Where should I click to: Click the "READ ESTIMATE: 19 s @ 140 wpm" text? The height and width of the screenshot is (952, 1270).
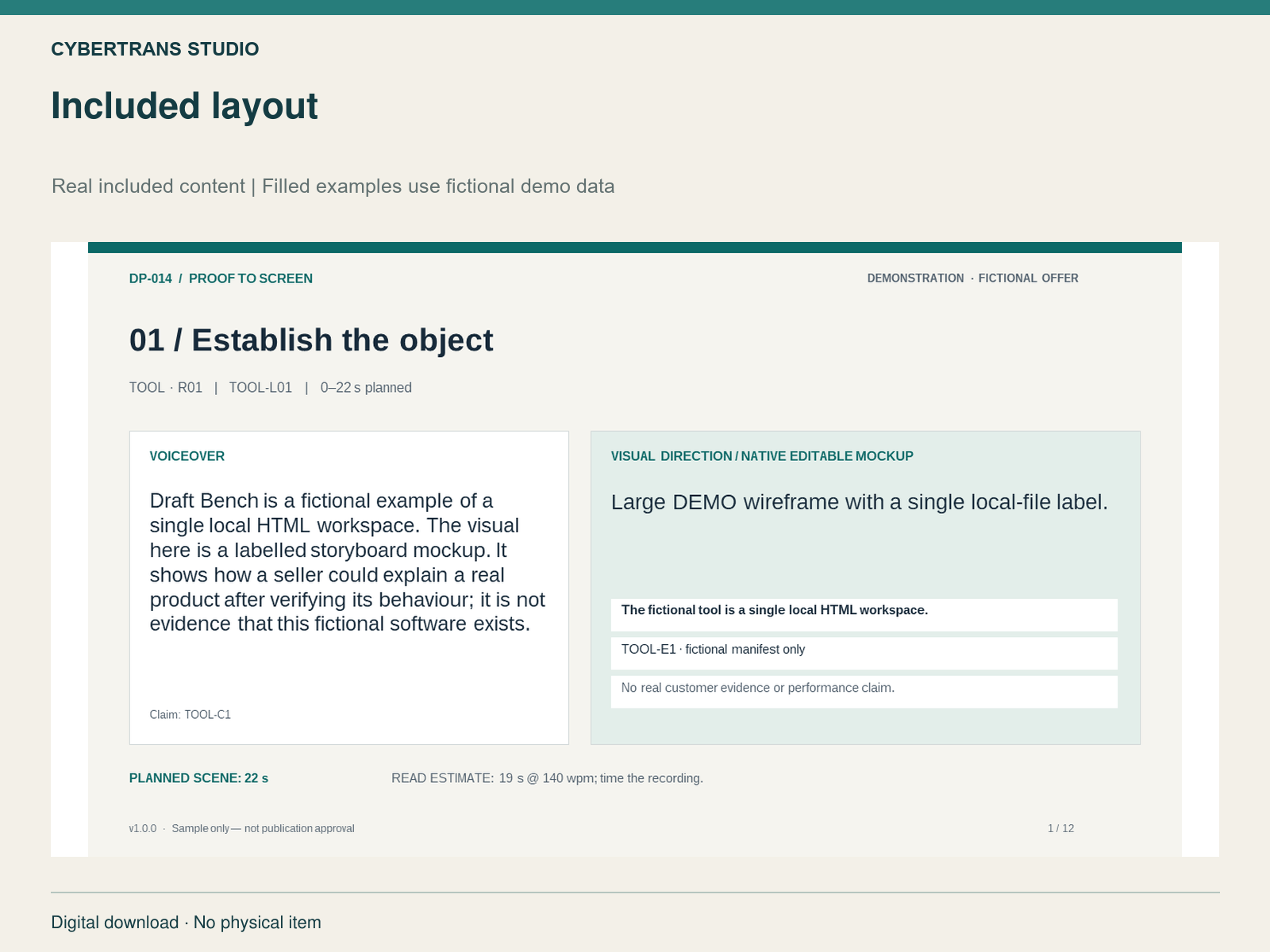click(547, 778)
